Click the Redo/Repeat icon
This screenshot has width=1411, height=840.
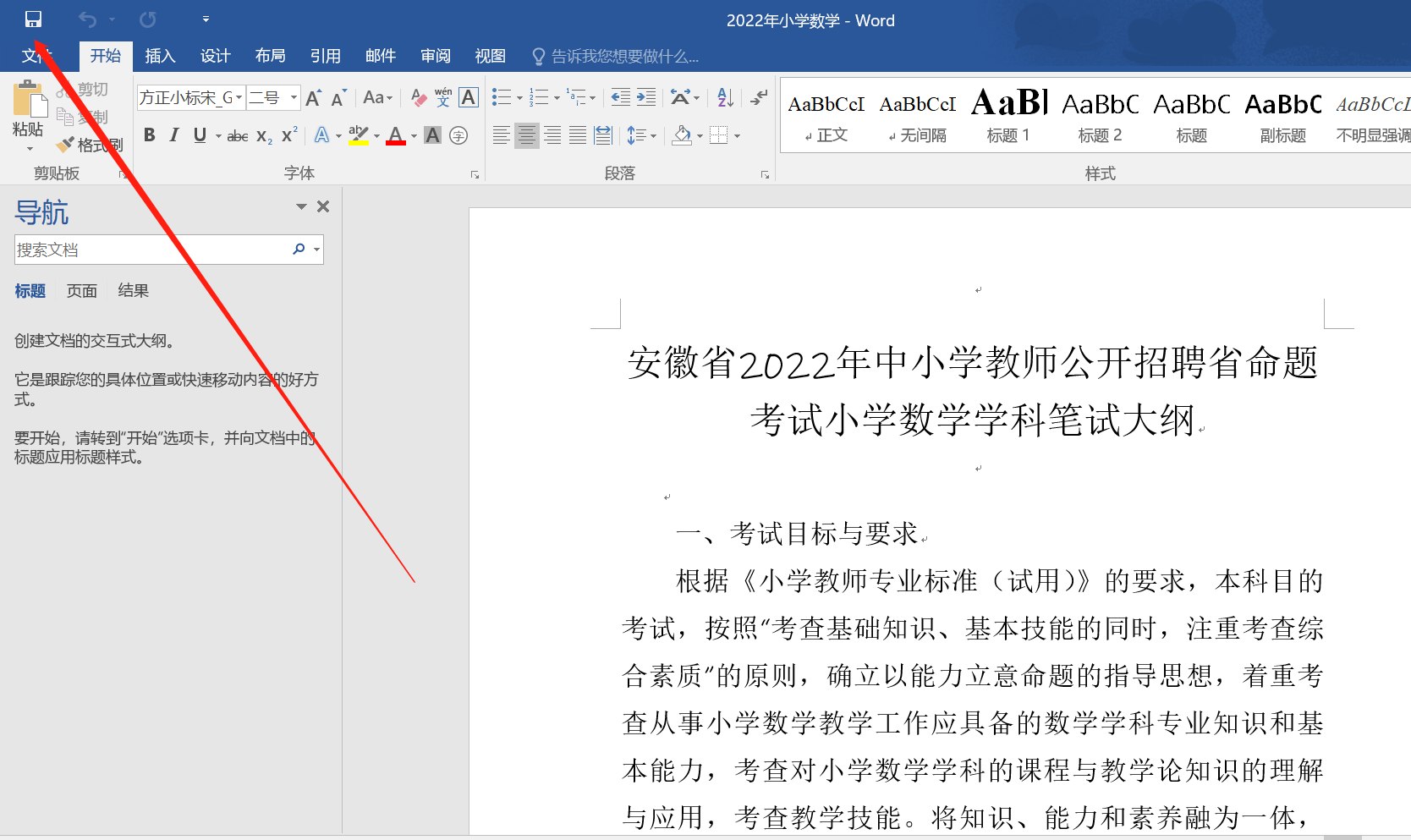pyautogui.click(x=148, y=19)
